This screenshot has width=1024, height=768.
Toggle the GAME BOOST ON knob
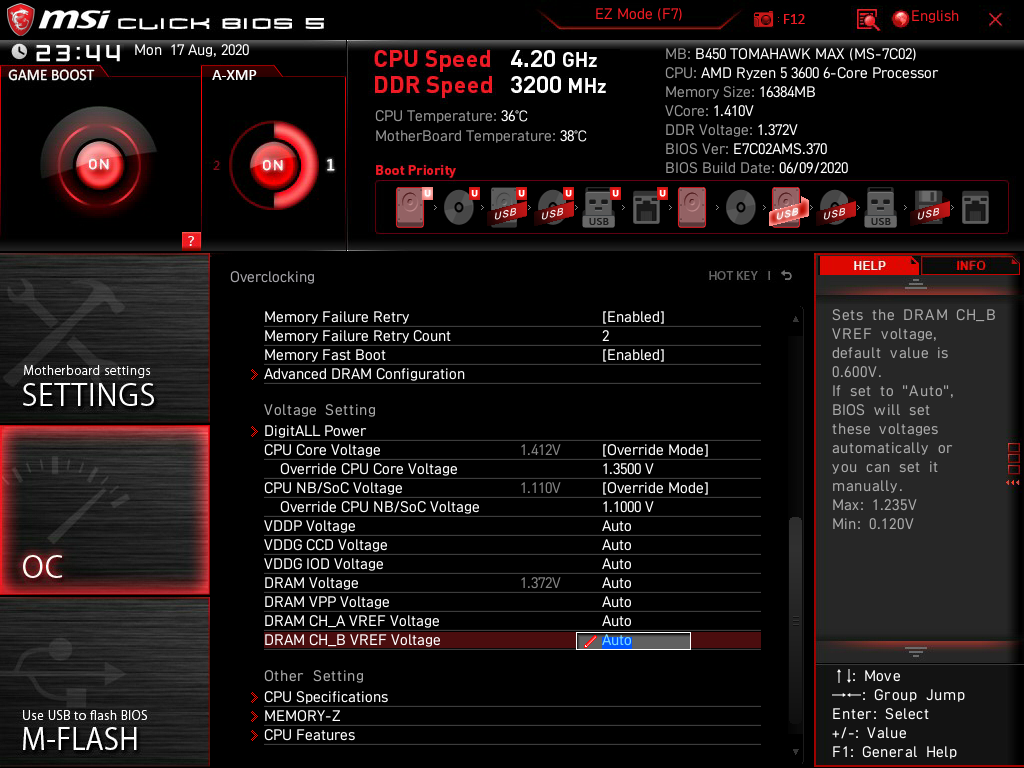click(99, 164)
